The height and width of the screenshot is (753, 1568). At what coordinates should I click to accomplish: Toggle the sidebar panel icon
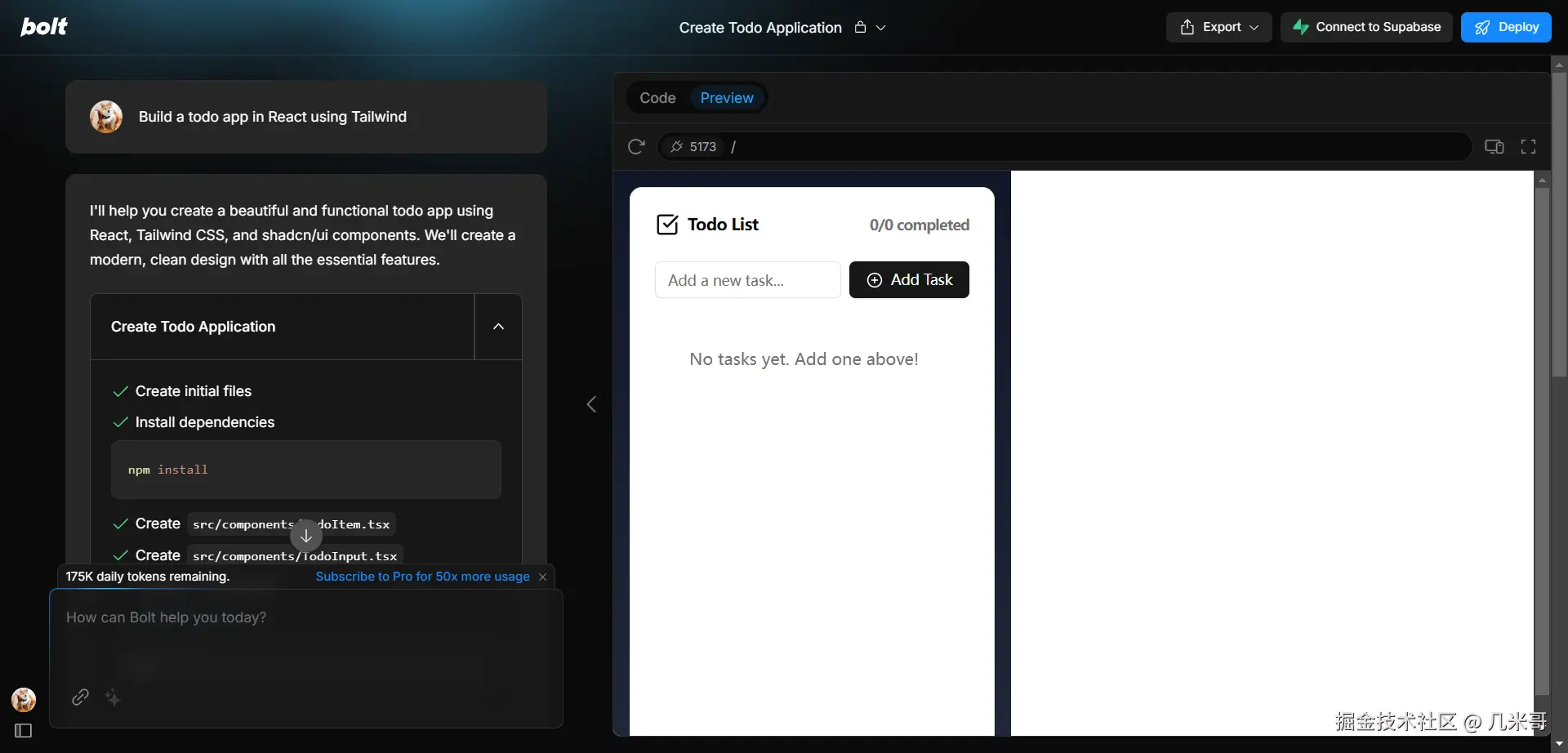coord(24,731)
